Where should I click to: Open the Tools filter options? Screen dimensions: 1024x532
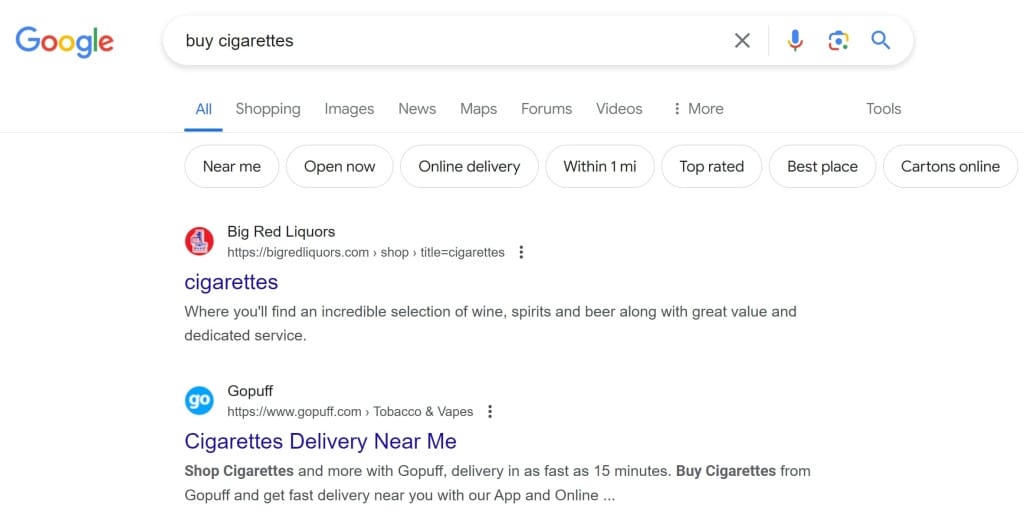(883, 109)
